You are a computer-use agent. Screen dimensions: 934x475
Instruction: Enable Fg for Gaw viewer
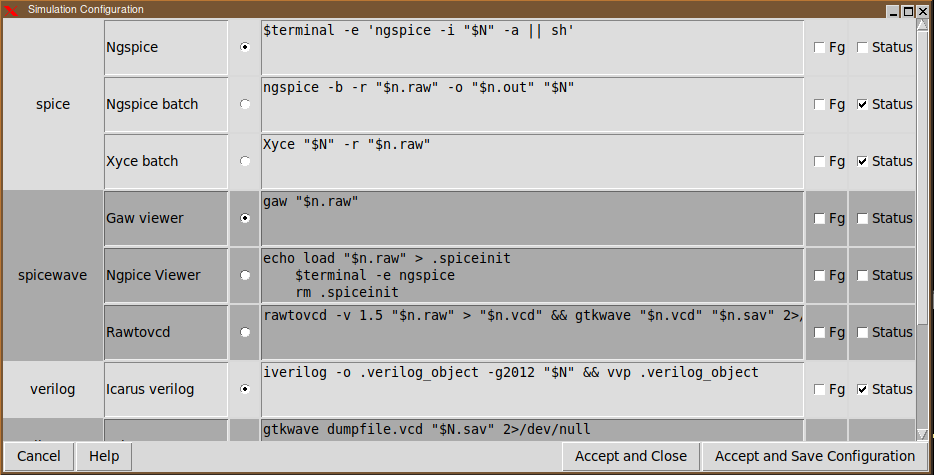pyautogui.click(x=820, y=218)
